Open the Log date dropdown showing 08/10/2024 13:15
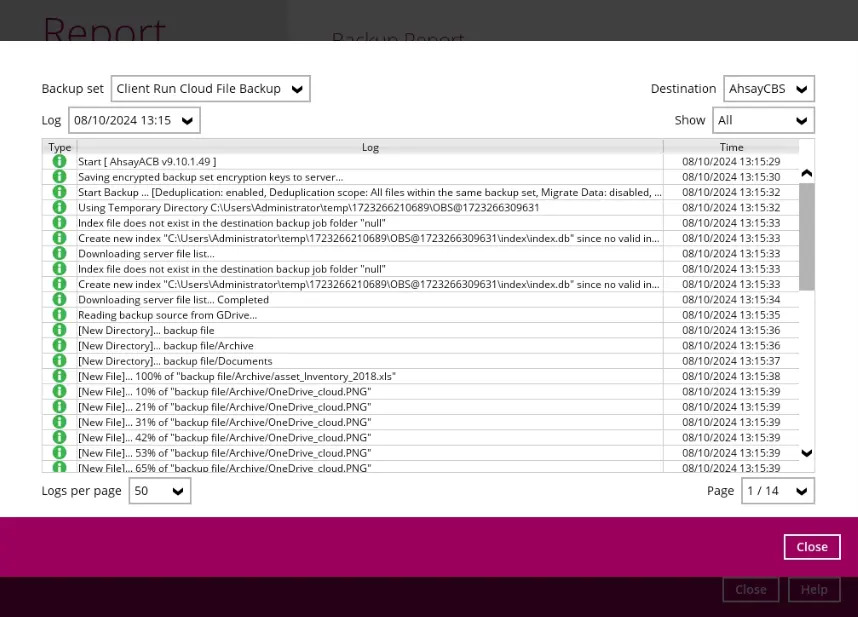The image size is (858, 617). pos(133,119)
